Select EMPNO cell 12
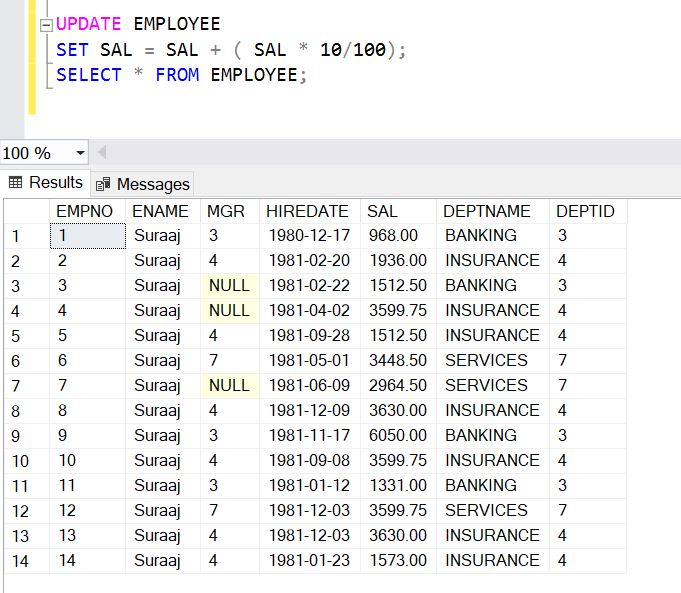This screenshot has height=593, width=681. click(x=87, y=510)
